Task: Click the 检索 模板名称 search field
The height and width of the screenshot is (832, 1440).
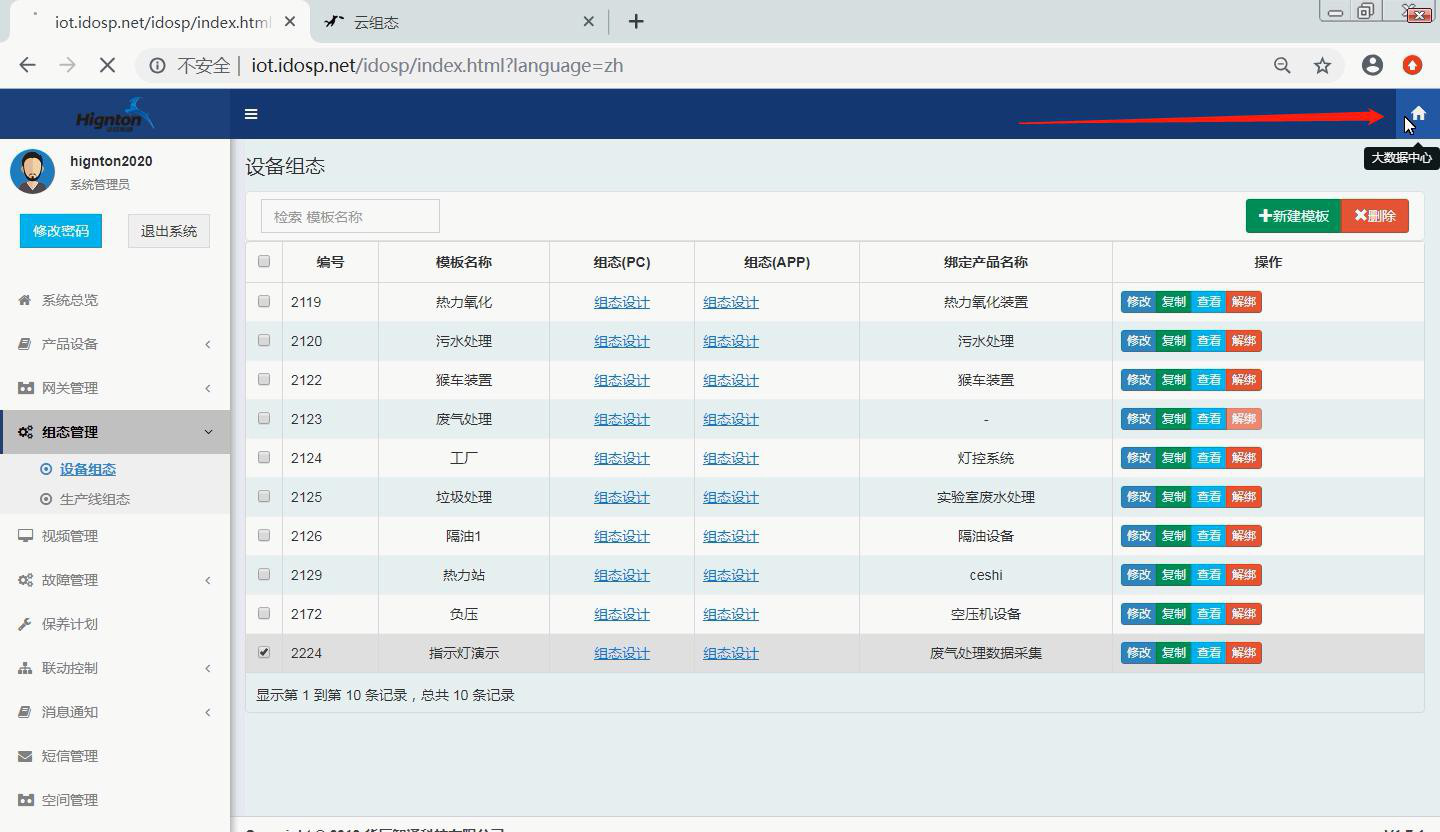Action: [x=350, y=216]
